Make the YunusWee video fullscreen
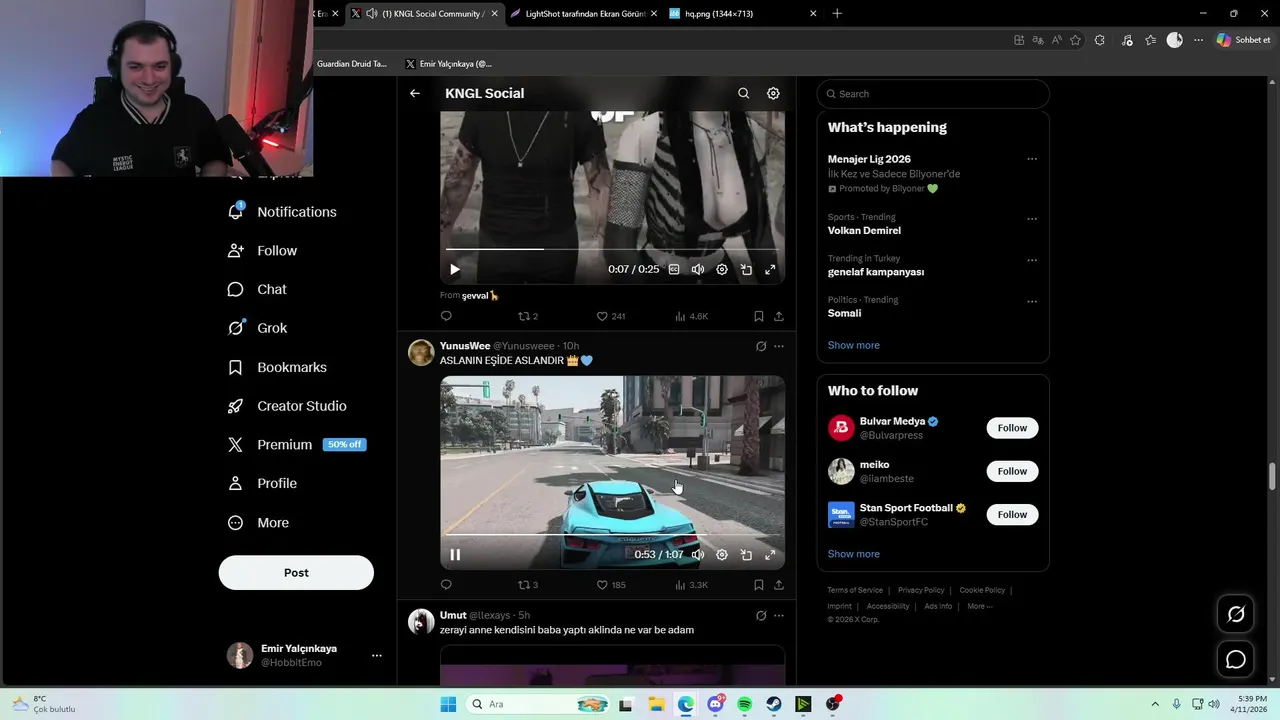This screenshot has height=720, width=1280. point(770,555)
